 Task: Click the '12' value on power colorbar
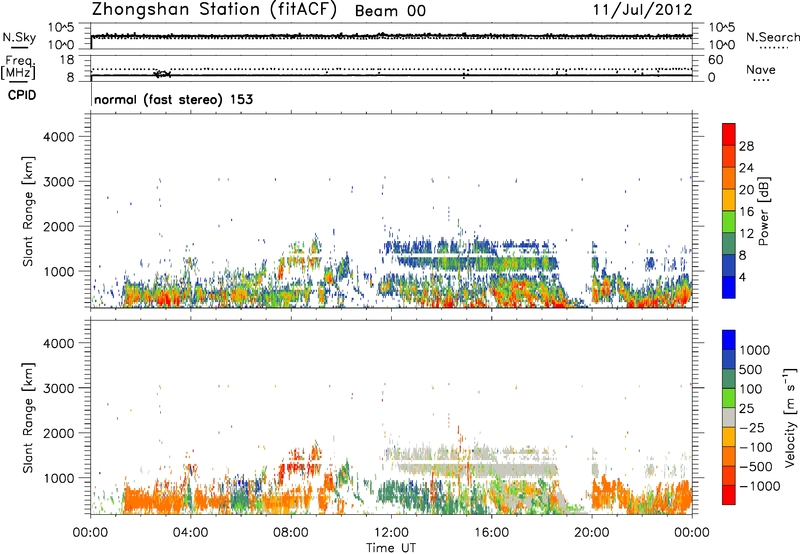pyautogui.click(x=746, y=234)
